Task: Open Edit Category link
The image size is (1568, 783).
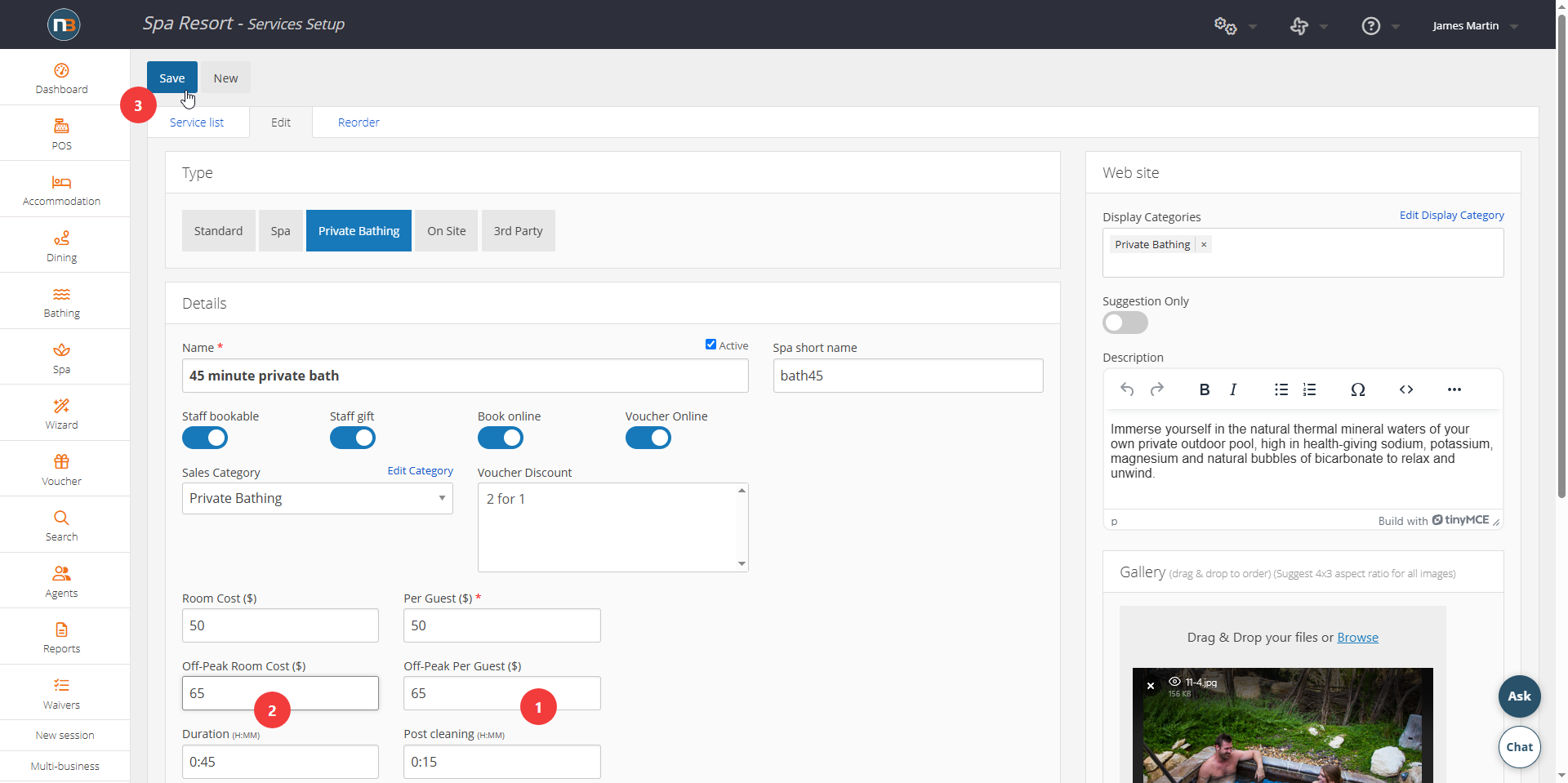Action: point(420,471)
